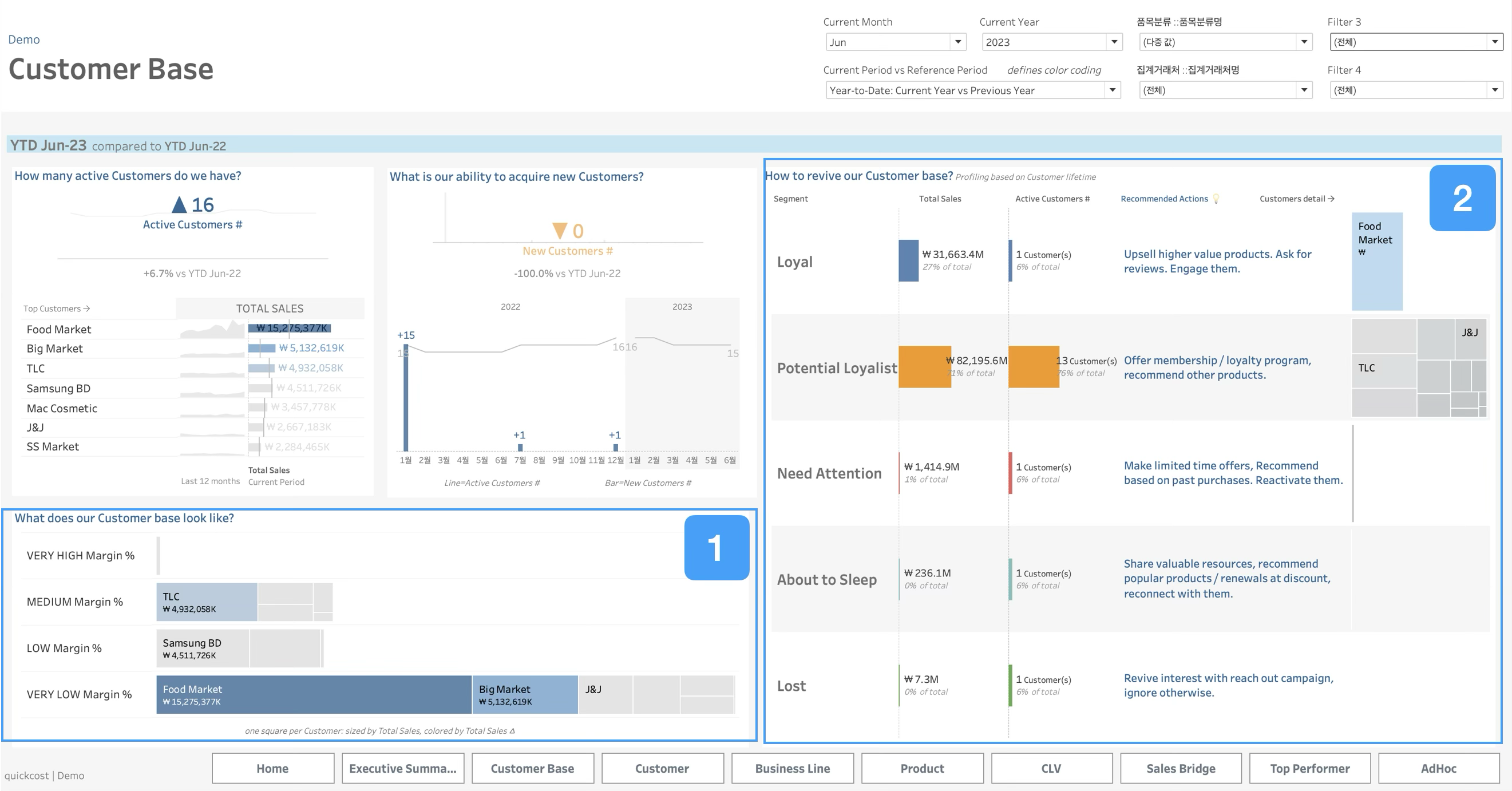
Task: Click the July 2022 new customers bar
Action: tap(520, 448)
